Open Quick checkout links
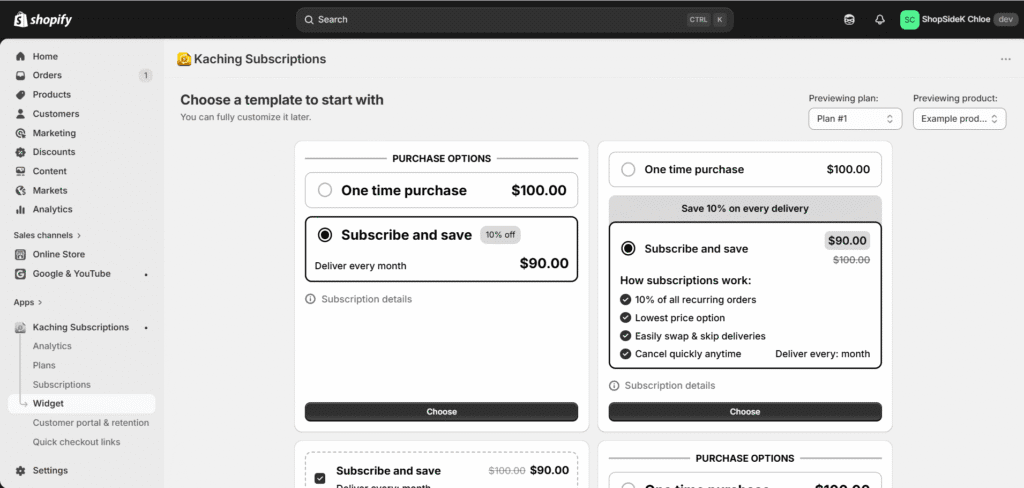This screenshot has height=488, width=1024. tap(76, 442)
